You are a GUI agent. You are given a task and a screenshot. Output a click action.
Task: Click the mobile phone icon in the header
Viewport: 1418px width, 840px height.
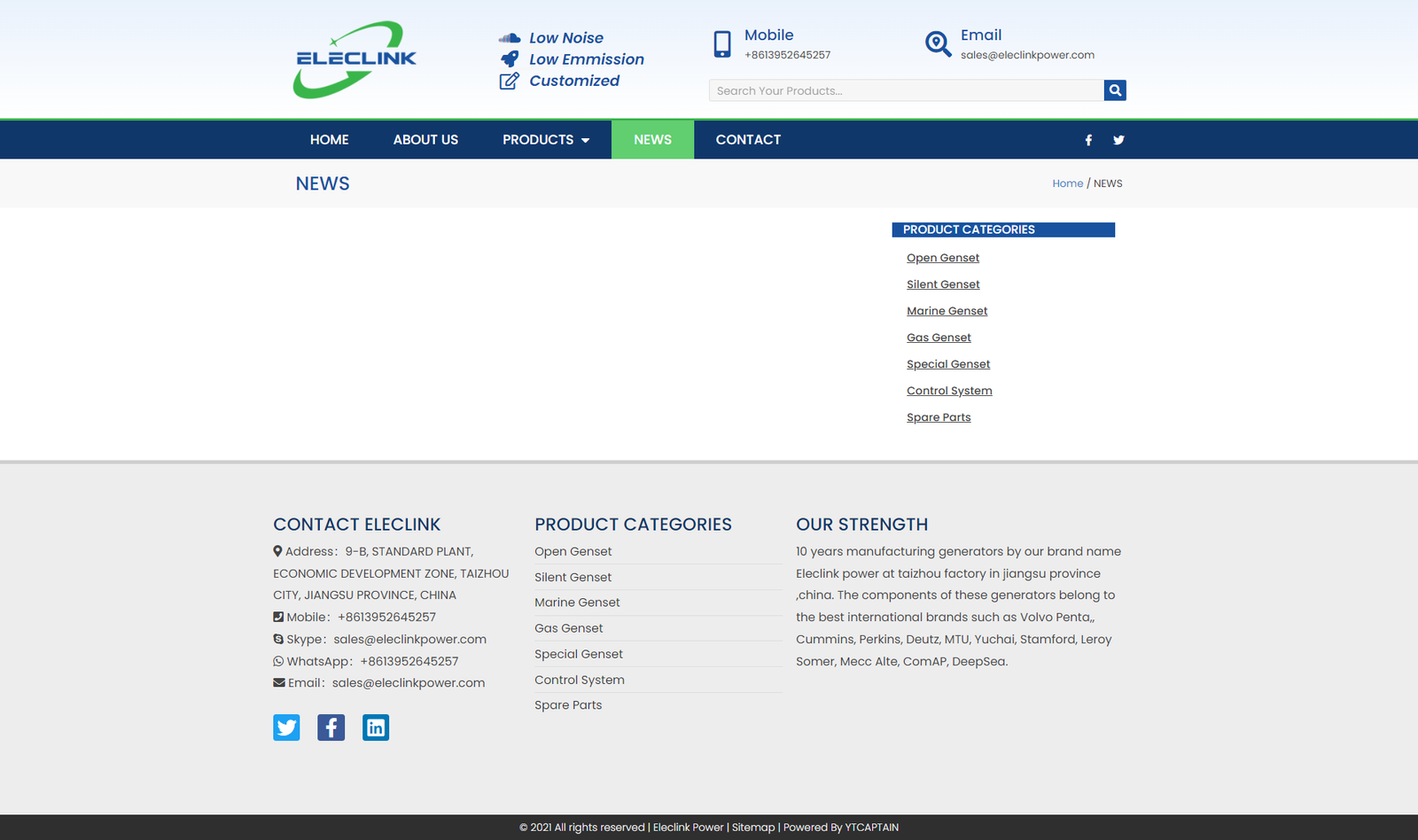[x=722, y=43]
